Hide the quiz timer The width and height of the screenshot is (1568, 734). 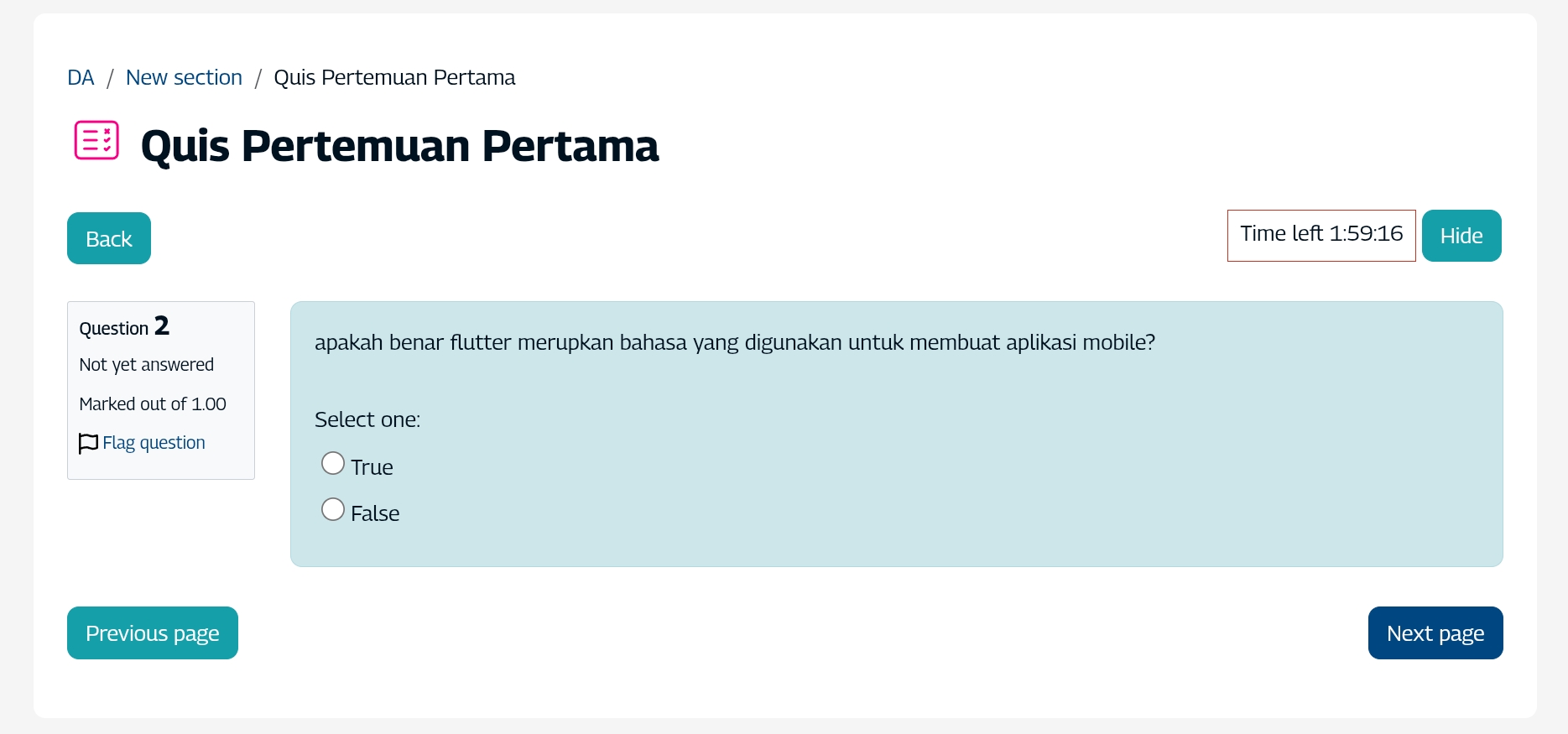[1461, 236]
